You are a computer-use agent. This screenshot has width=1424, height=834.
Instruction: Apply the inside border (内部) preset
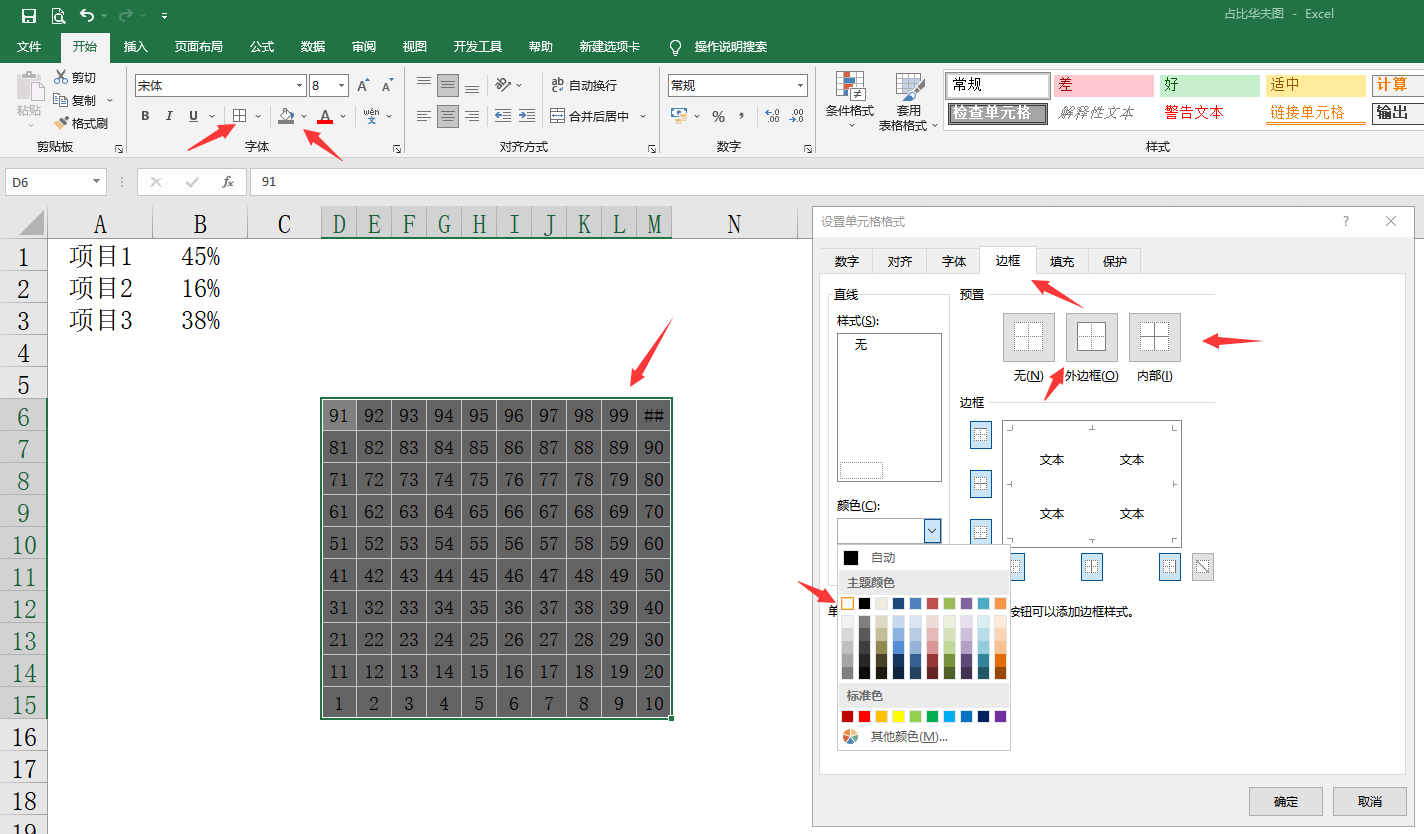click(x=1154, y=338)
